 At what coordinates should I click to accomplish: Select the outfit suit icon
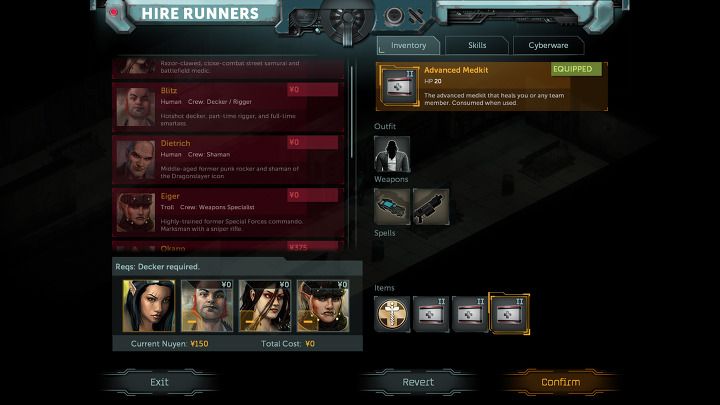click(x=392, y=153)
